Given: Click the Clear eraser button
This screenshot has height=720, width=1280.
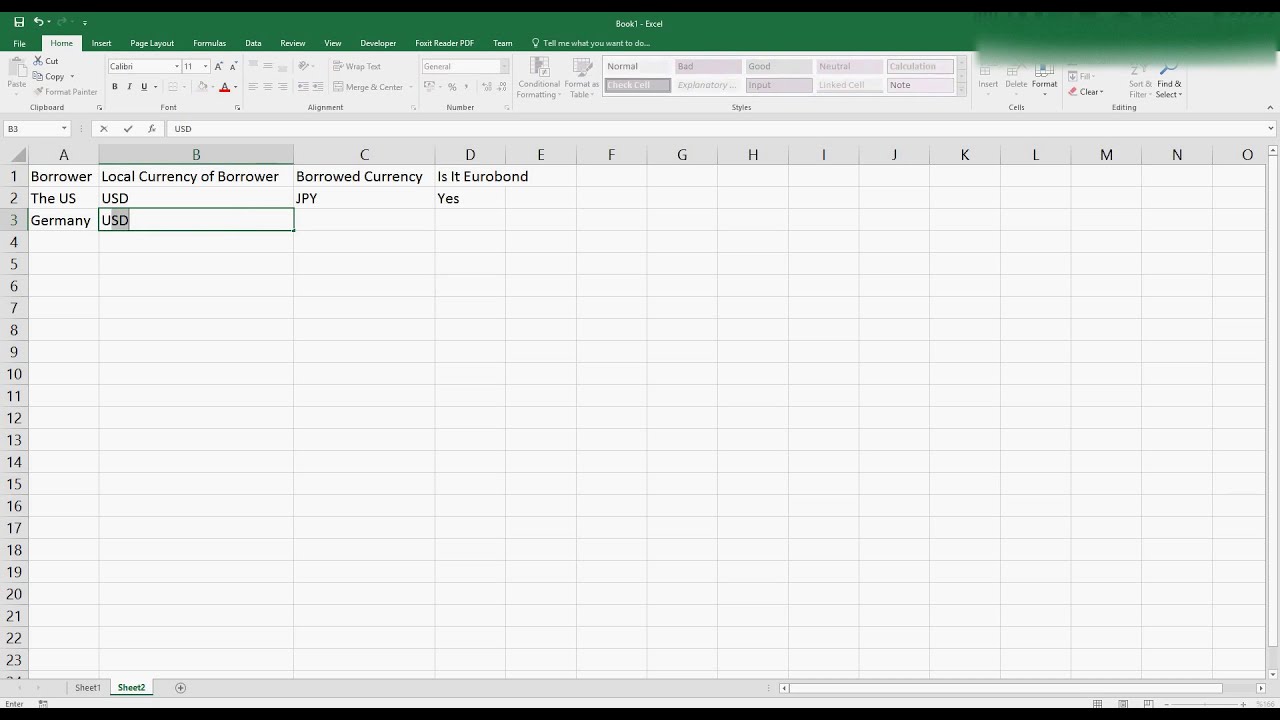Looking at the screenshot, I should 1085,92.
